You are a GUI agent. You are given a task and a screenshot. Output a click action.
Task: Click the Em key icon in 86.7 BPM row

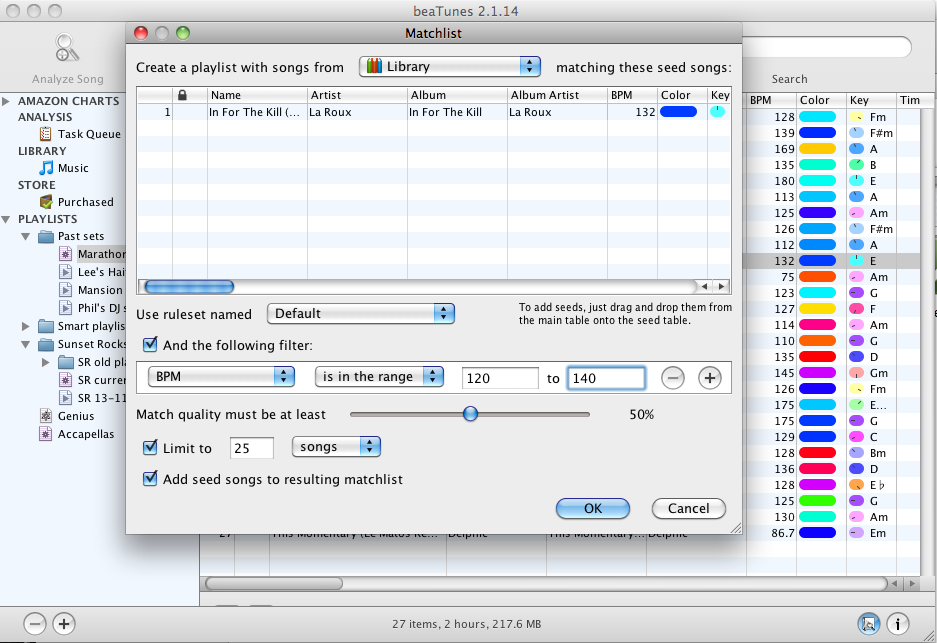click(856, 533)
